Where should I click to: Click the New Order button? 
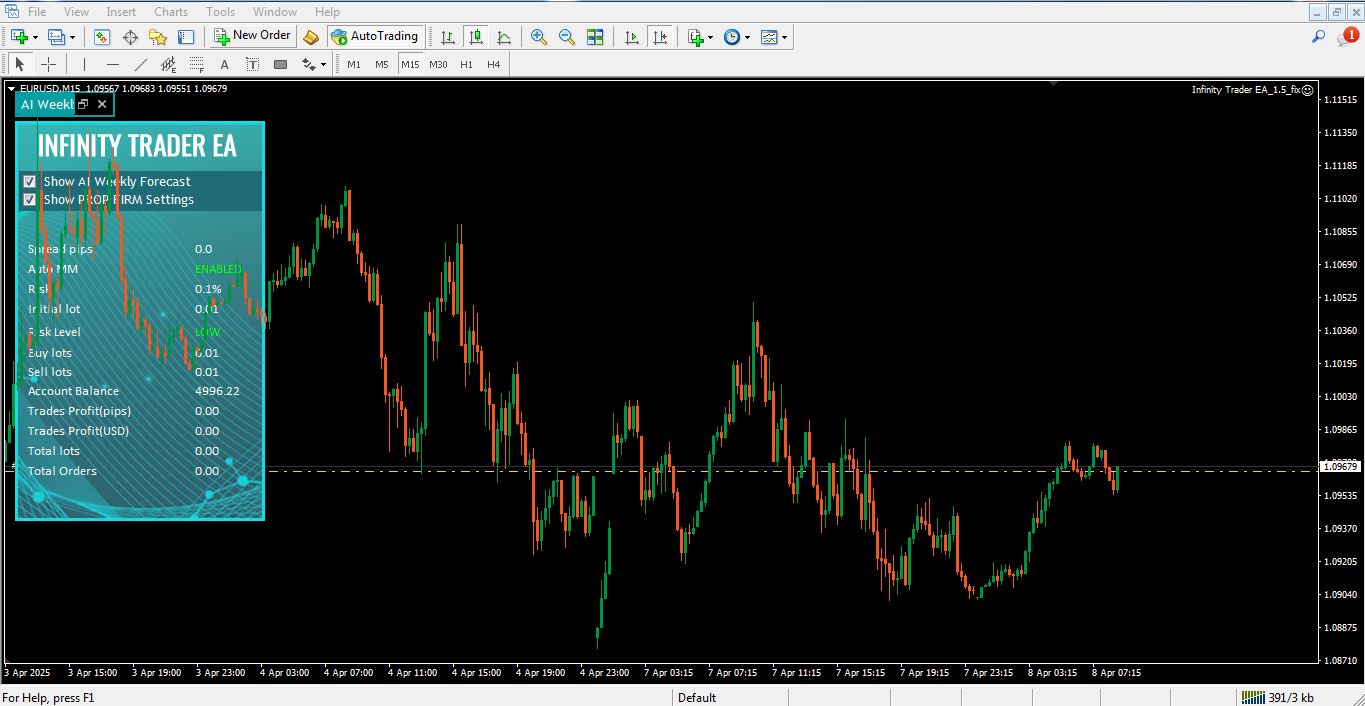252,36
